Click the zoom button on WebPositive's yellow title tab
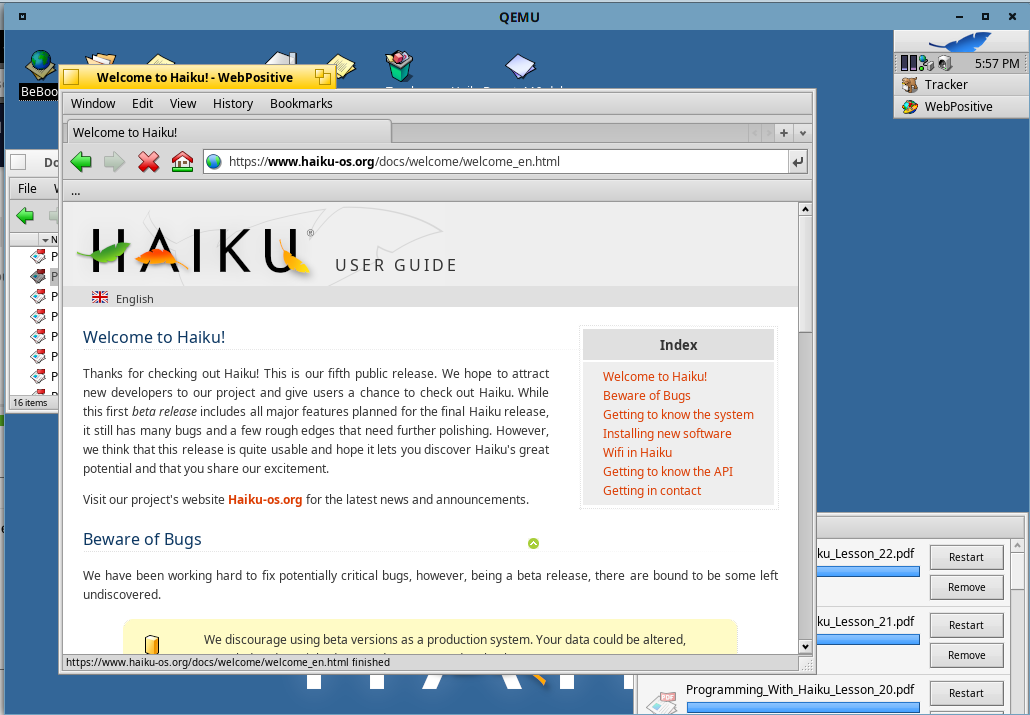The width and height of the screenshot is (1030, 715). [x=323, y=77]
